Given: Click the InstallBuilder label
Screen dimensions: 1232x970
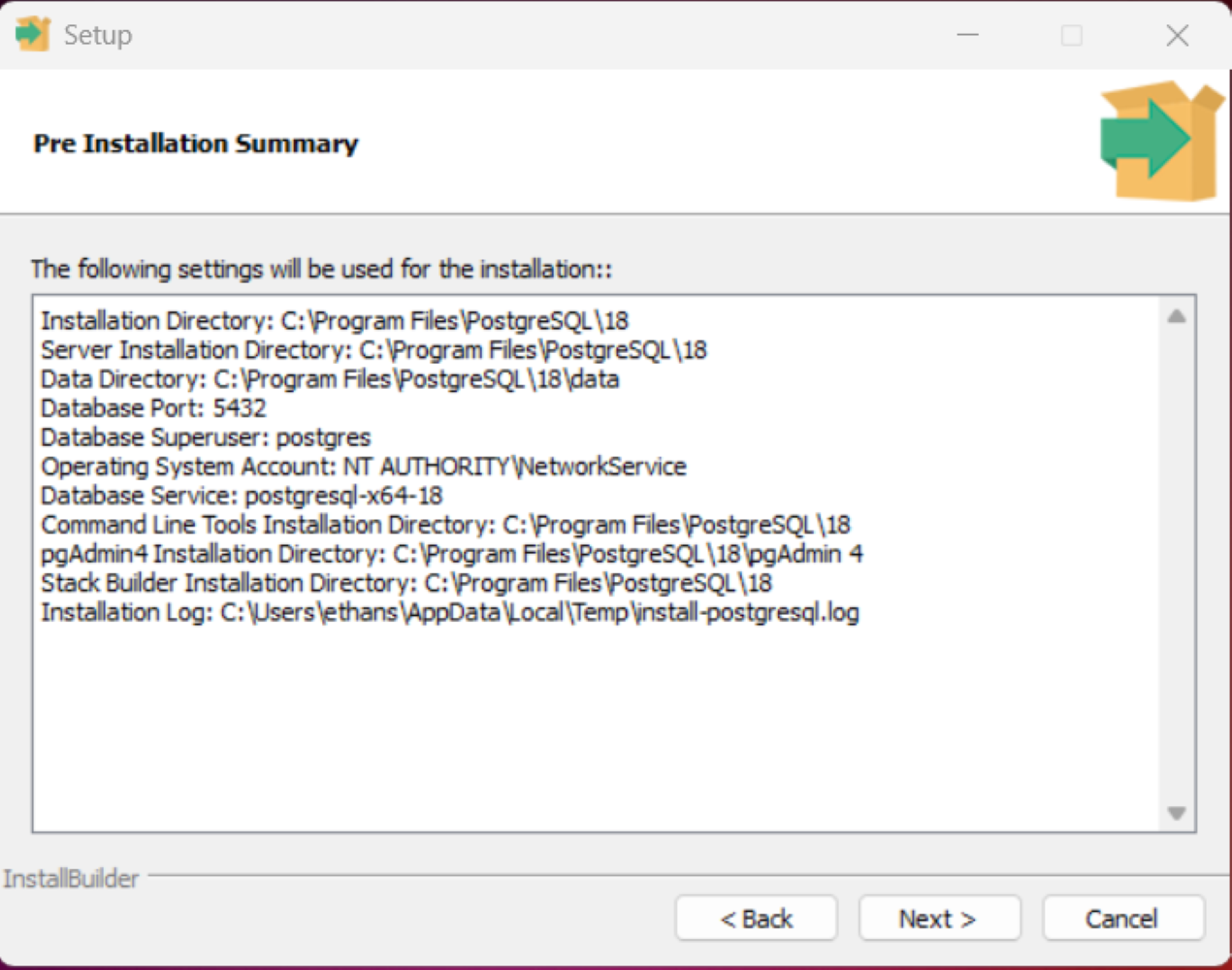Looking at the screenshot, I should 71,879.
